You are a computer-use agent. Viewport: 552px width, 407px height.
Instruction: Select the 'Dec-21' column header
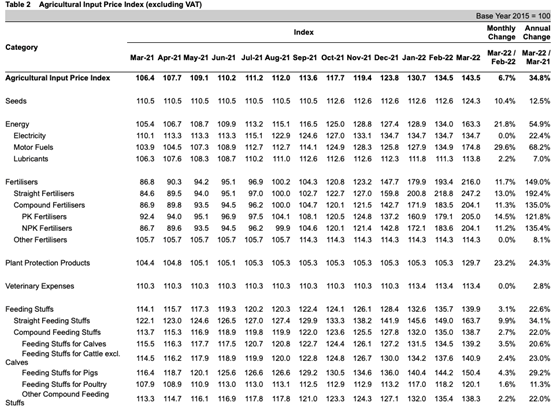tap(387, 57)
